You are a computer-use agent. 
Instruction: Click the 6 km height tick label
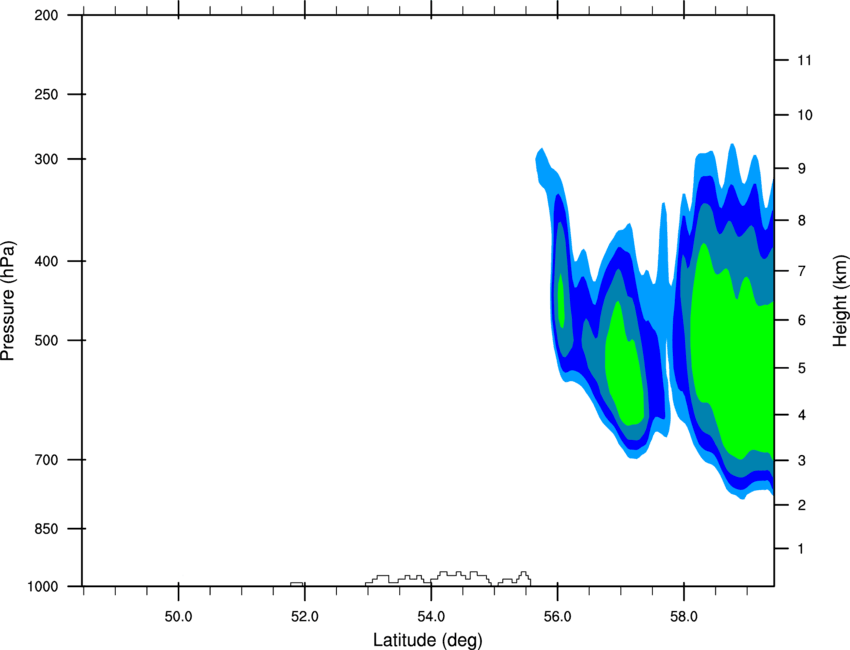[x=801, y=320]
